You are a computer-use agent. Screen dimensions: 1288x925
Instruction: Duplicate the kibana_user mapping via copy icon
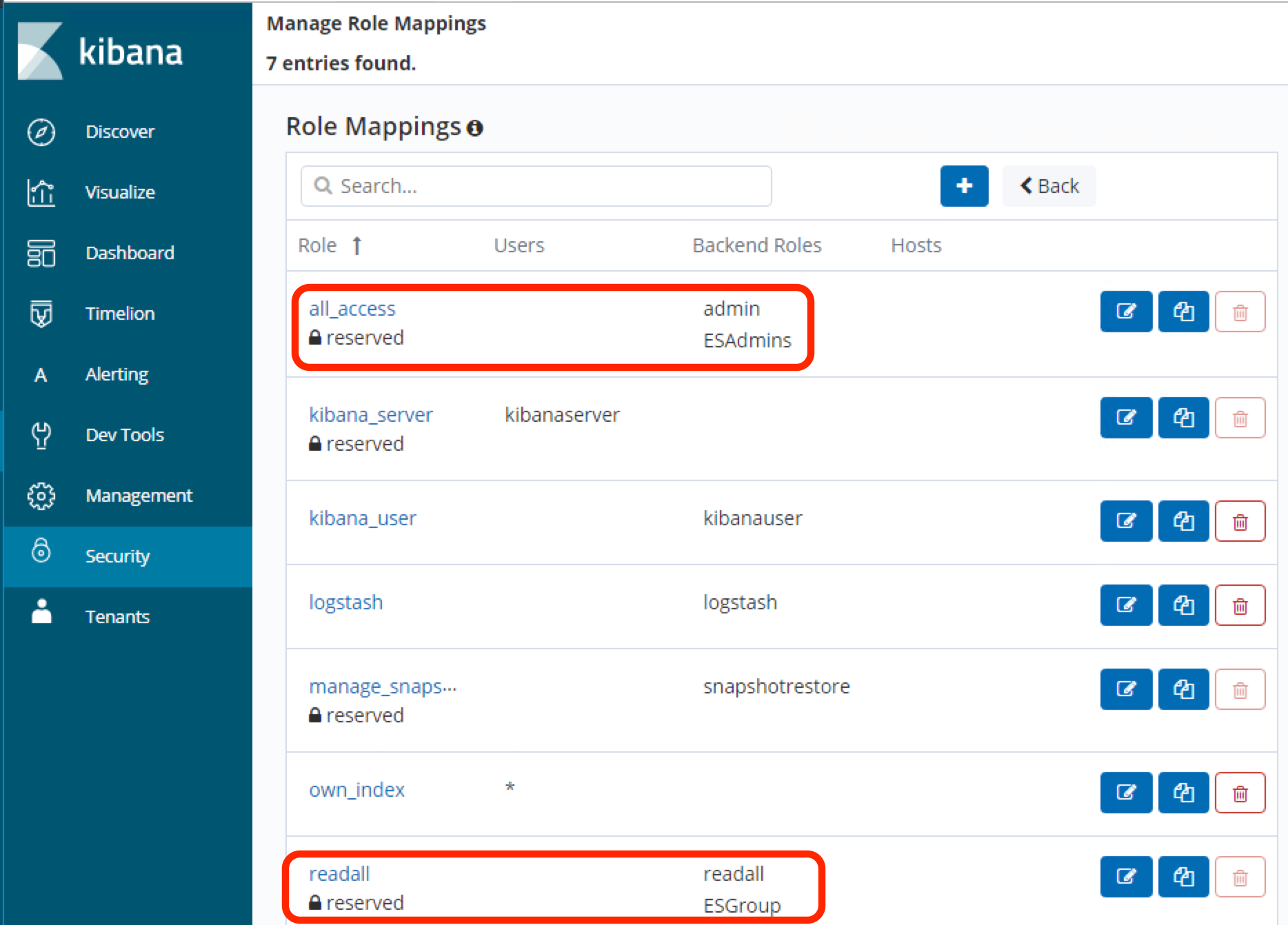1183,521
